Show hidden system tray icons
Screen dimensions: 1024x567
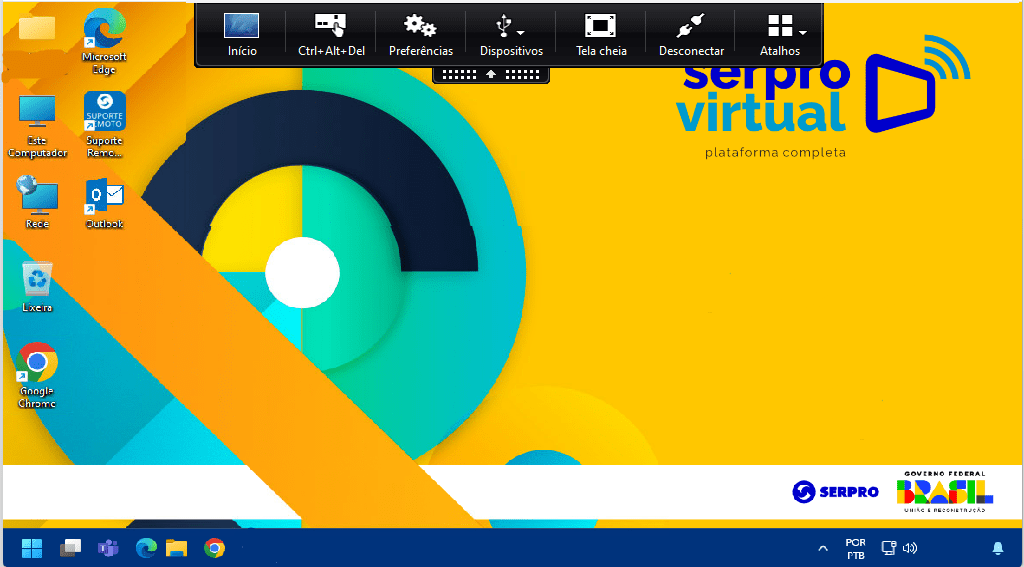(x=824, y=548)
